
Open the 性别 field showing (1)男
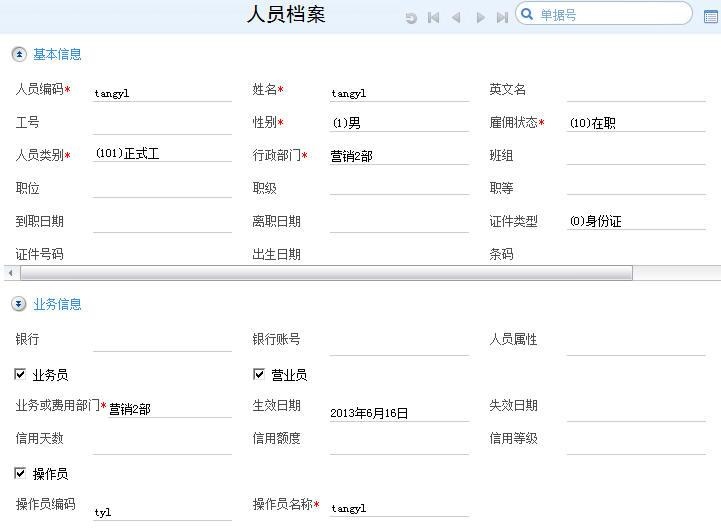(x=399, y=123)
